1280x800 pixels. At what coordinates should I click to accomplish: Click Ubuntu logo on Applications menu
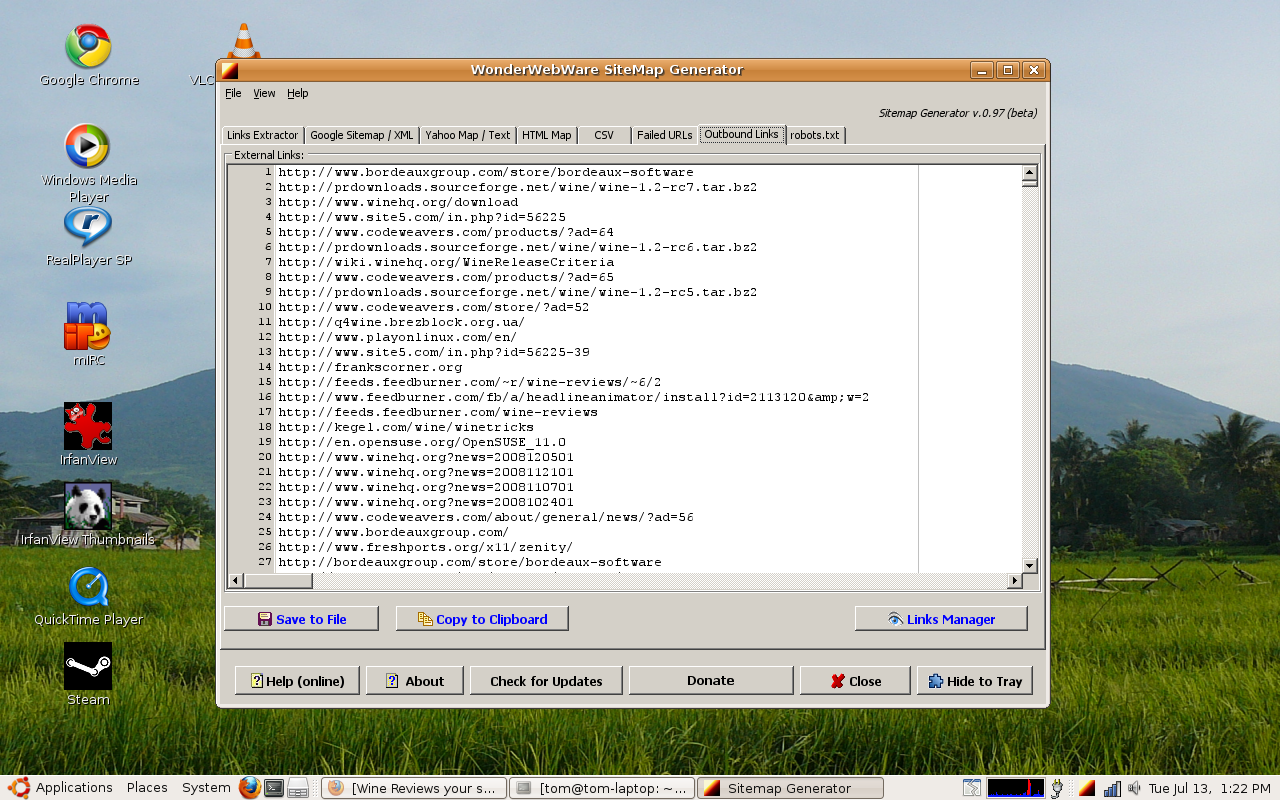[19, 788]
